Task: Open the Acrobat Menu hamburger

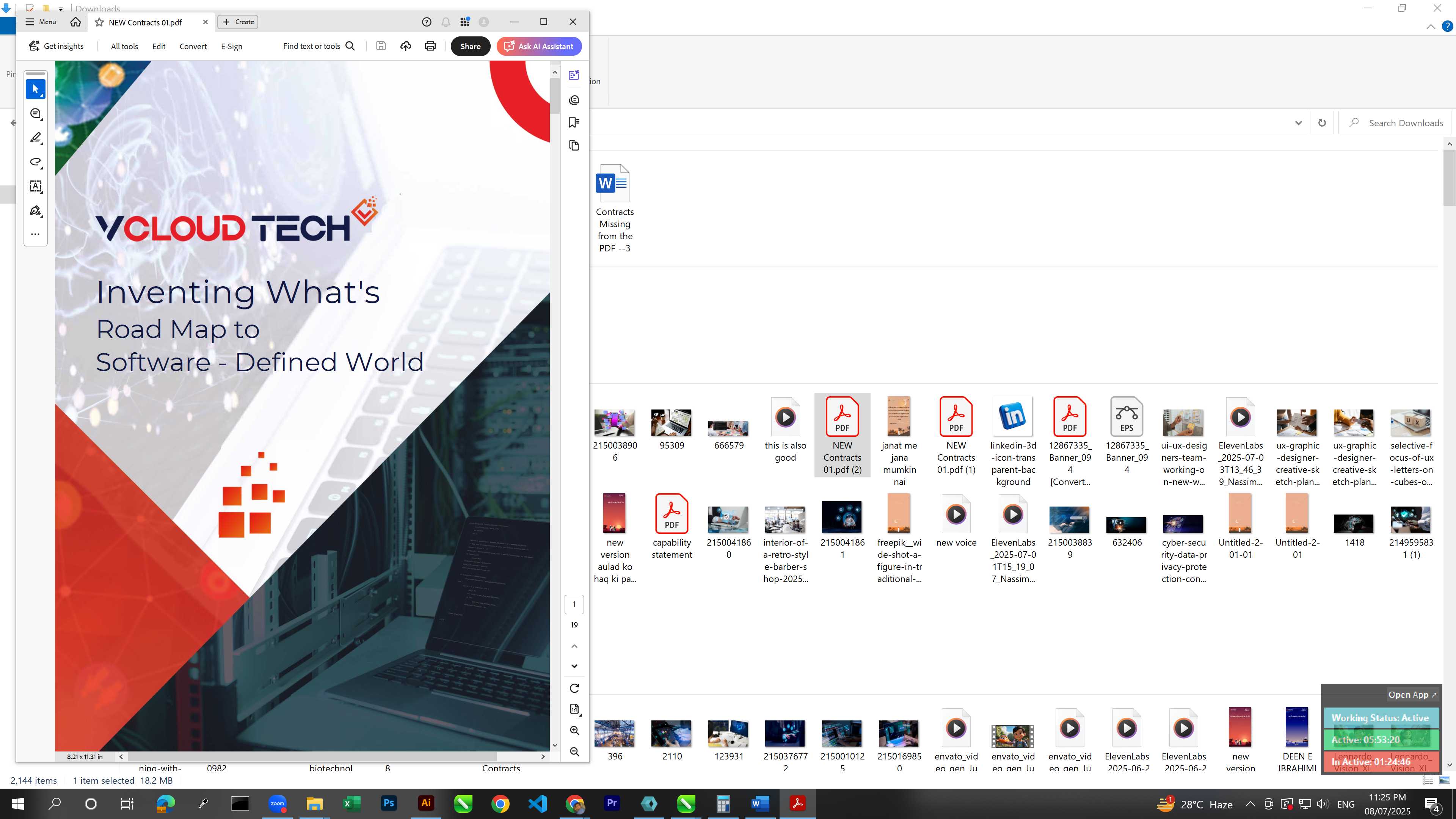Action: pos(40,22)
